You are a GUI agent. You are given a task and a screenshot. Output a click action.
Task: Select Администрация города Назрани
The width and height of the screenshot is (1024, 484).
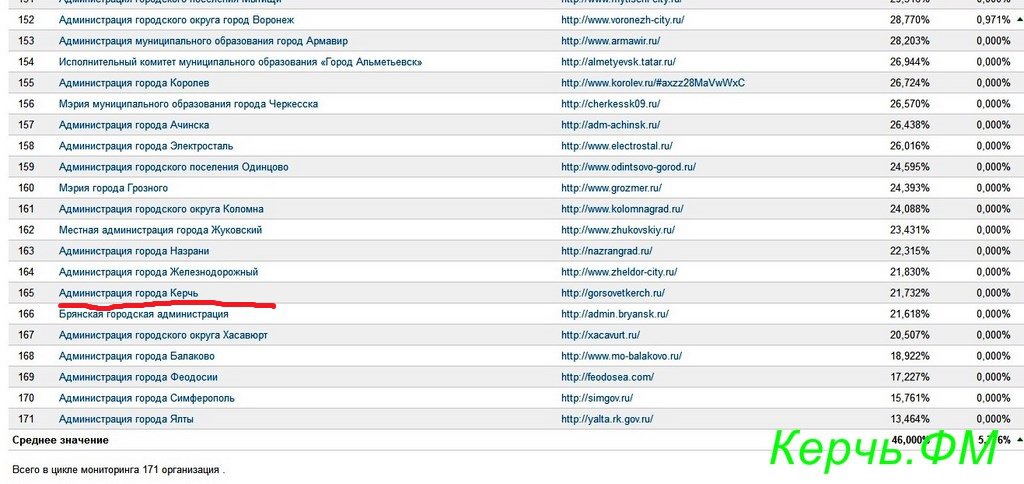pyautogui.click(x=134, y=251)
